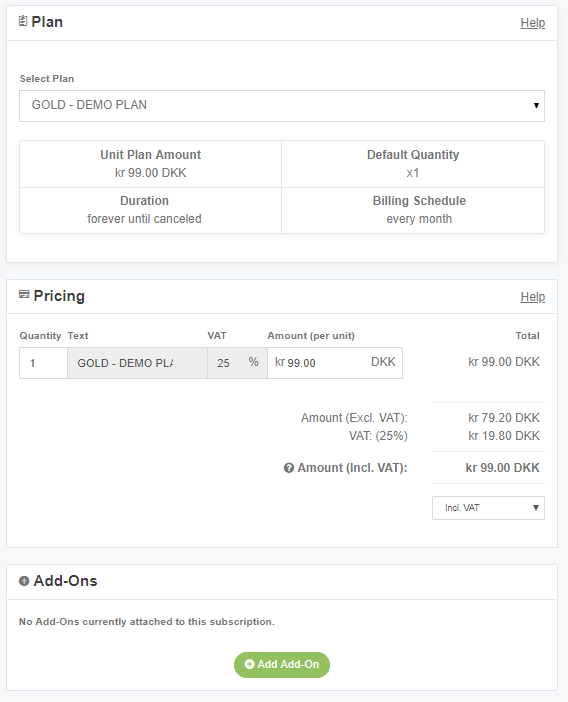Click the Plan clipboard icon
568x702 pixels.
point(23,21)
